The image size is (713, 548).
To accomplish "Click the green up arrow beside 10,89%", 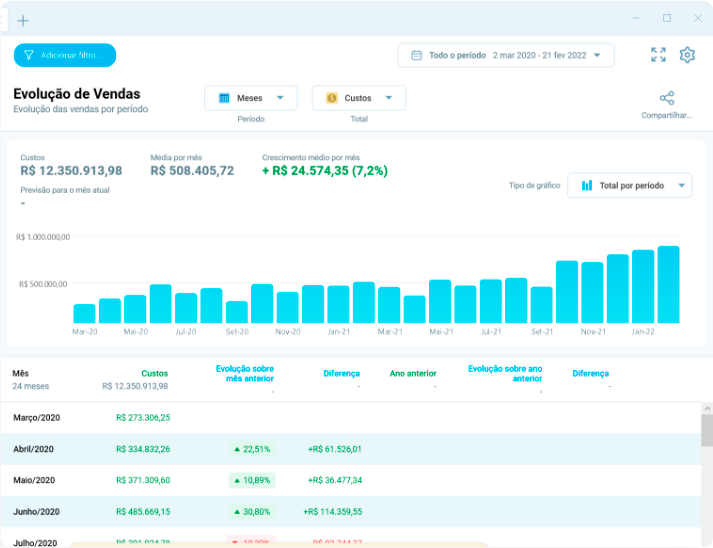I will [237, 480].
